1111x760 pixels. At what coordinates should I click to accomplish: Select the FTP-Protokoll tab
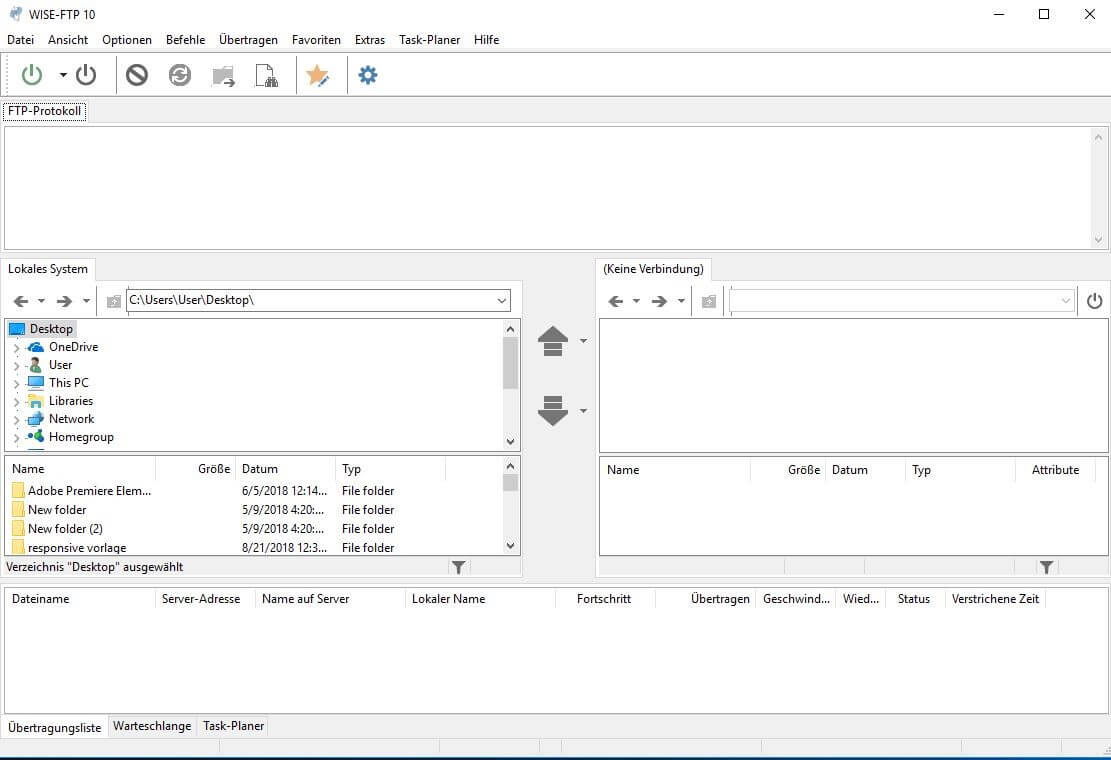(45, 111)
